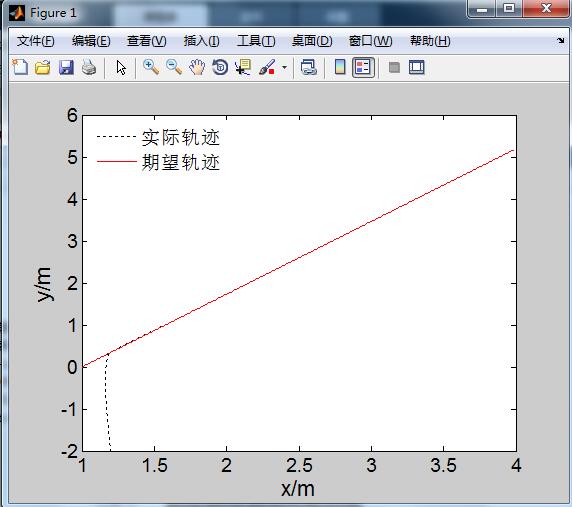Screen dimensions: 572x507
Task: Hide plot tools icon in toolbar
Action: (394, 67)
